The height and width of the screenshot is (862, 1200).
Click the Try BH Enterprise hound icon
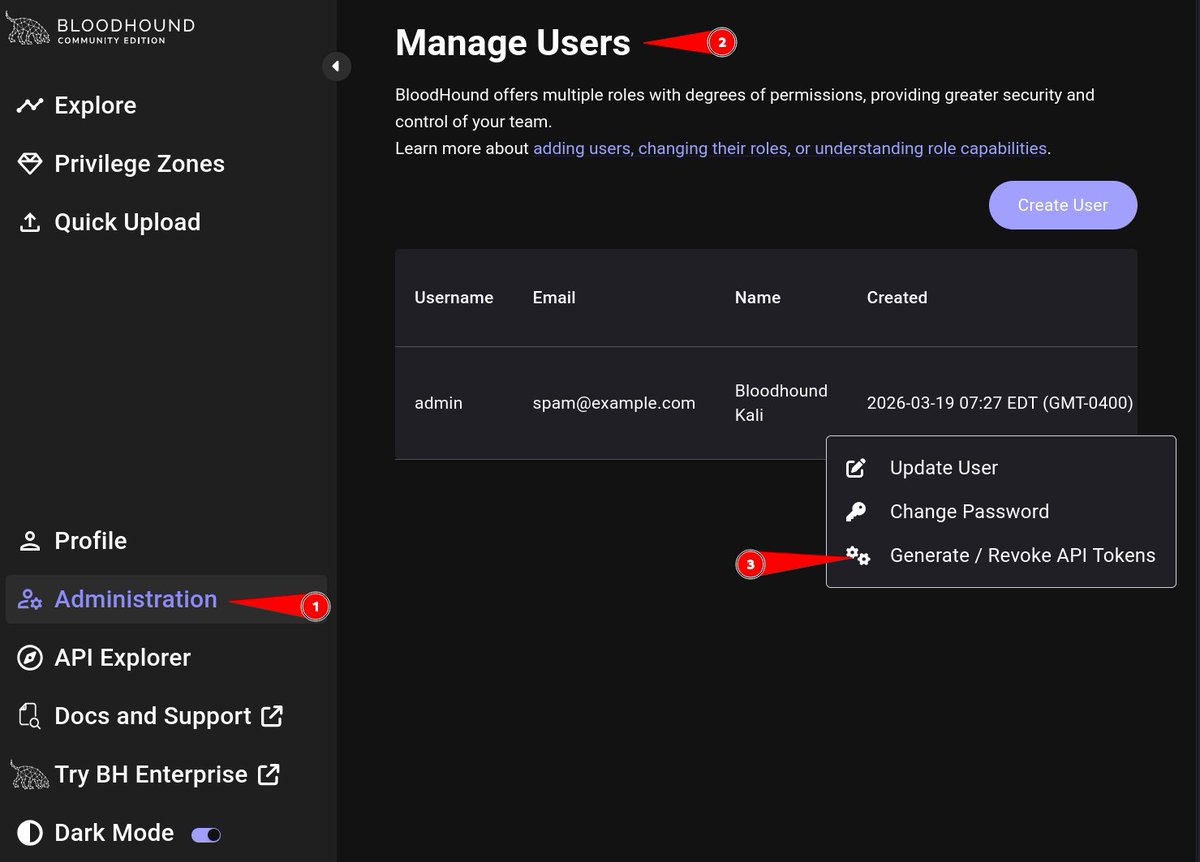coord(29,774)
